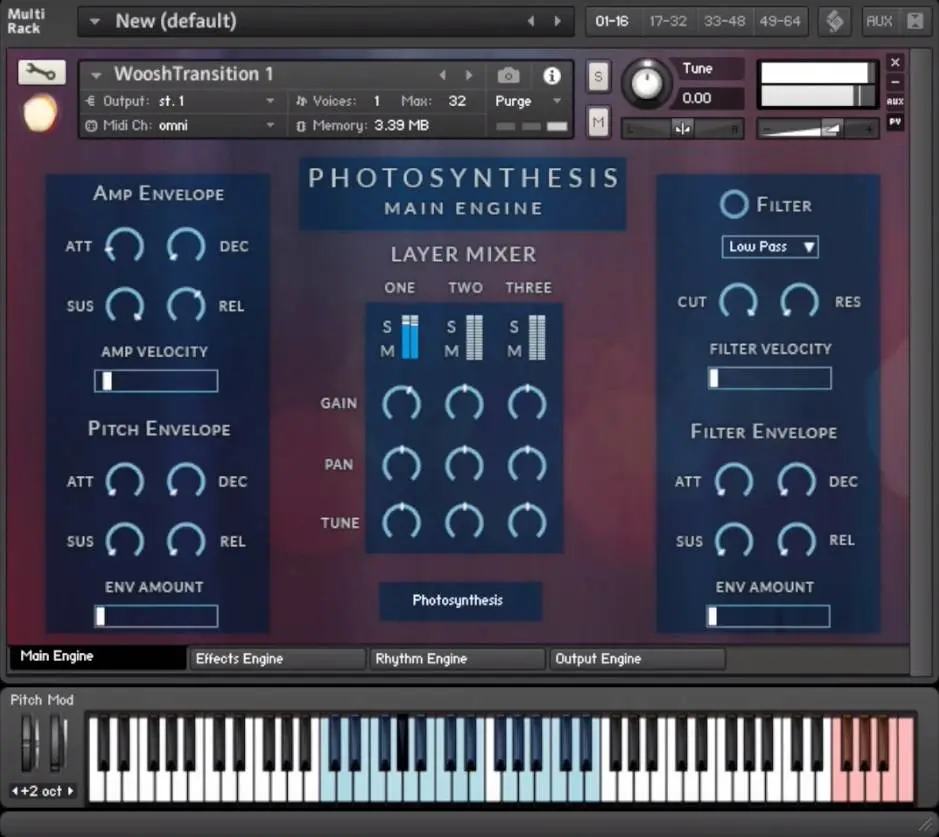Click layer THREE TUNE knob
Image resolution: width=939 pixels, height=837 pixels.
(527, 522)
